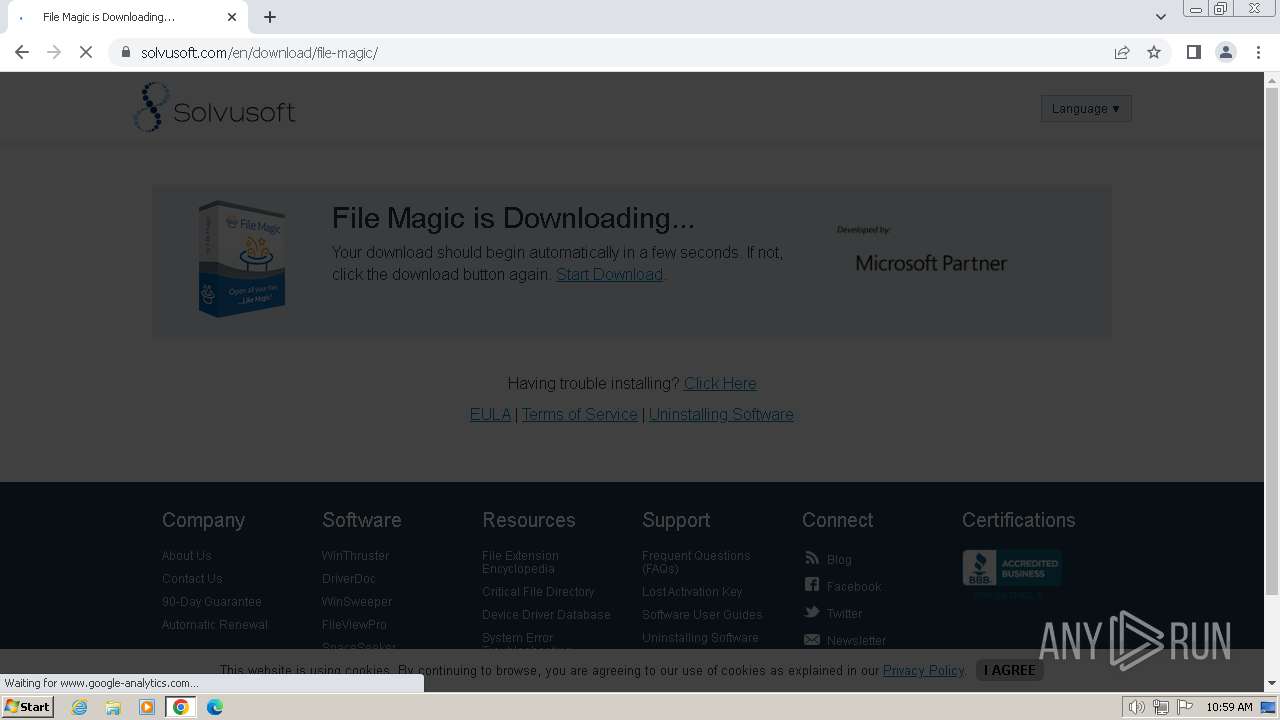Viewport: 1280px width, 720px height.
Task: Open Frequent Questions (FAQs) support link
Action: (696, 562)
